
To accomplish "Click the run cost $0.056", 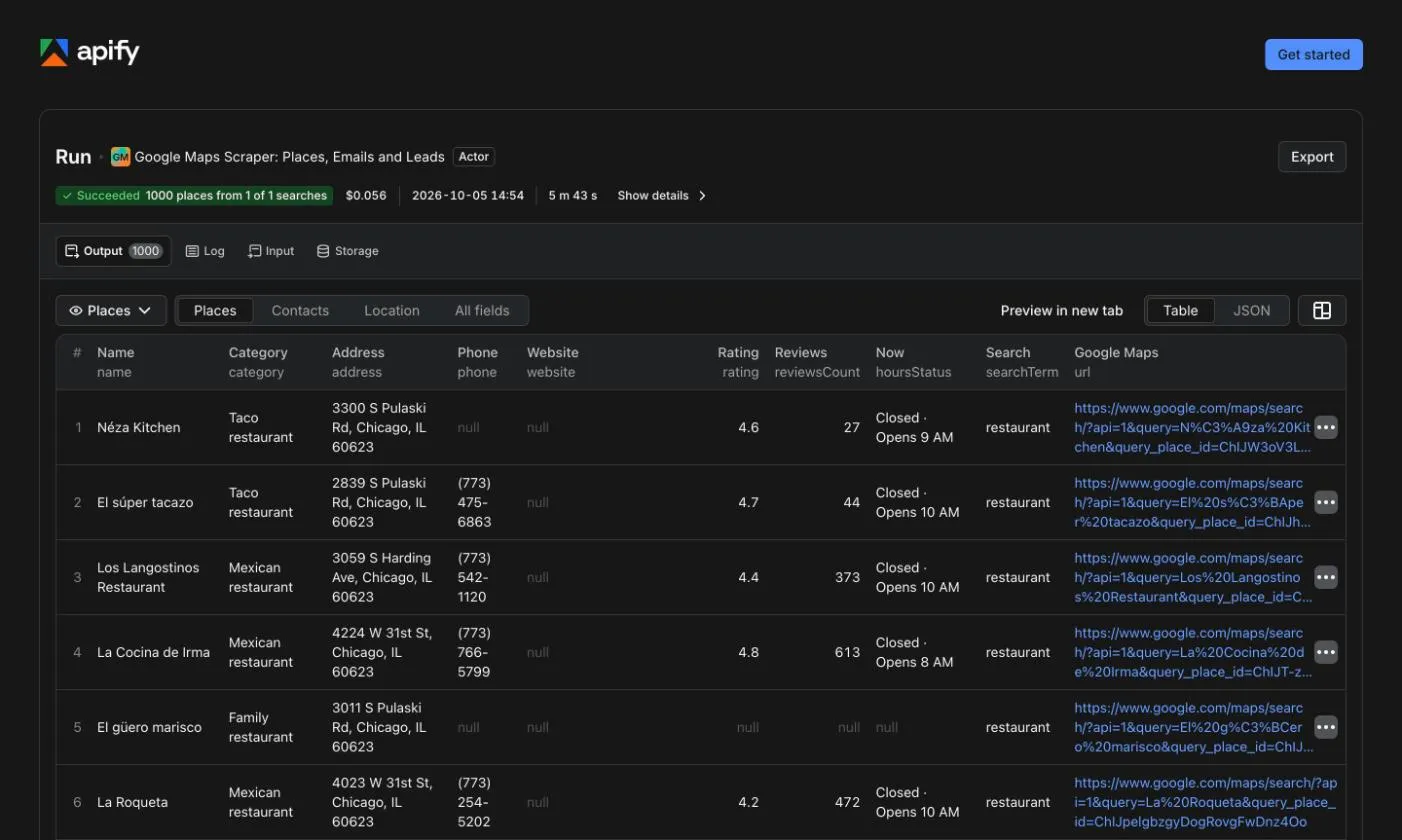I will (366, 196).
